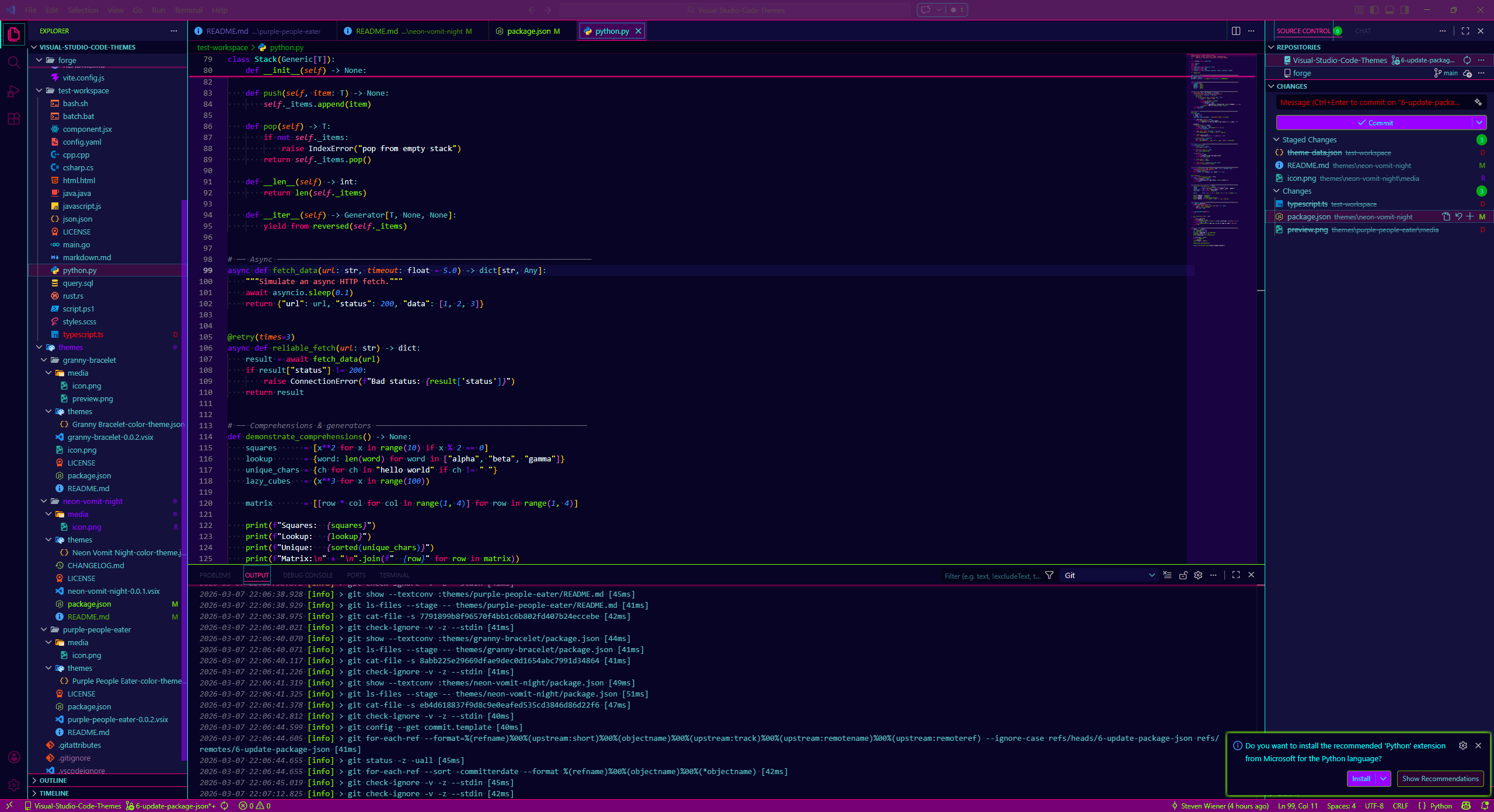Open the Terminal menu
The image size is (1494, 812).
click(x=188, y=10)
